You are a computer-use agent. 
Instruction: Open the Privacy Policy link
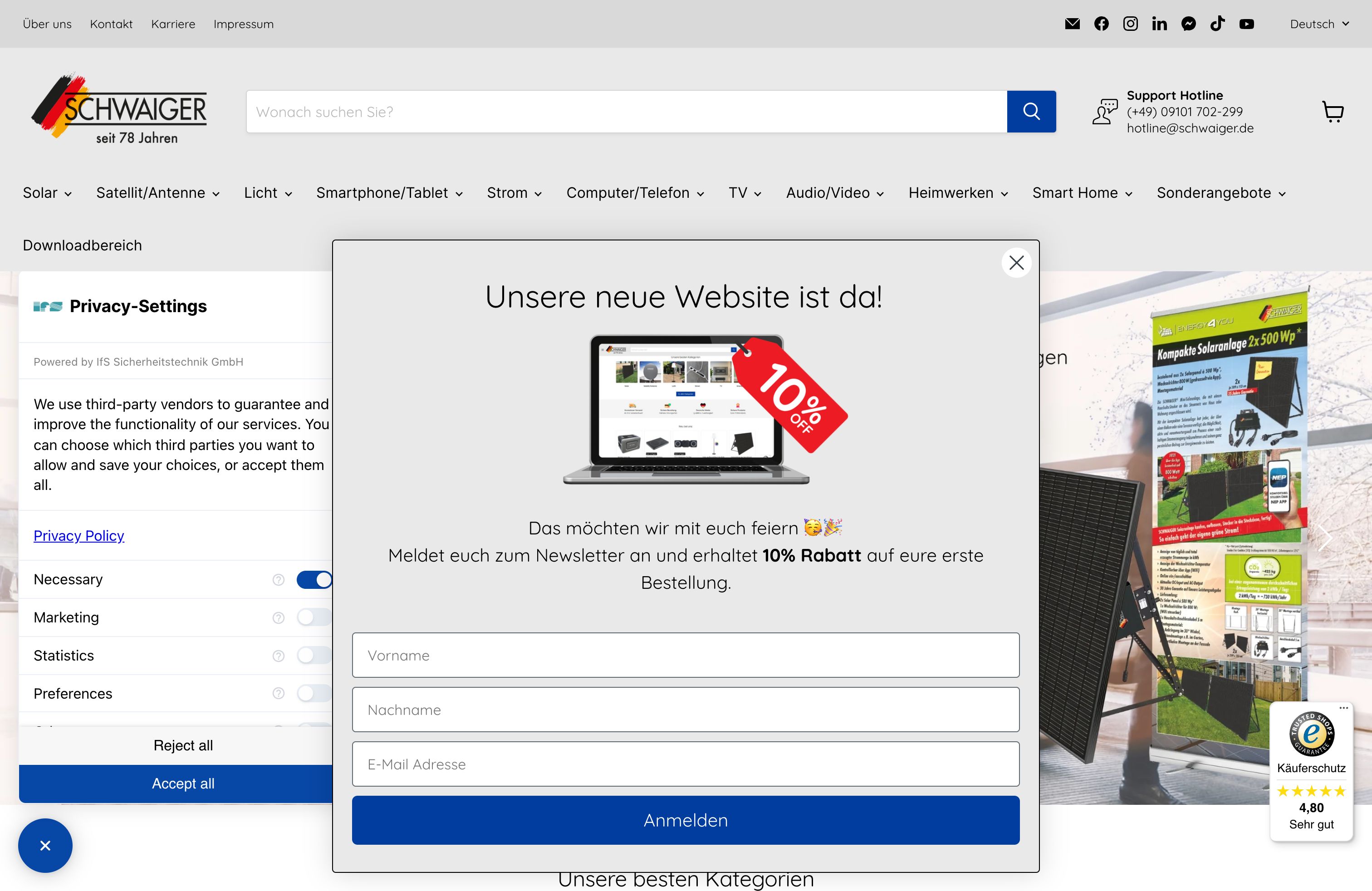pyautogui.click(x=79, y=535)
